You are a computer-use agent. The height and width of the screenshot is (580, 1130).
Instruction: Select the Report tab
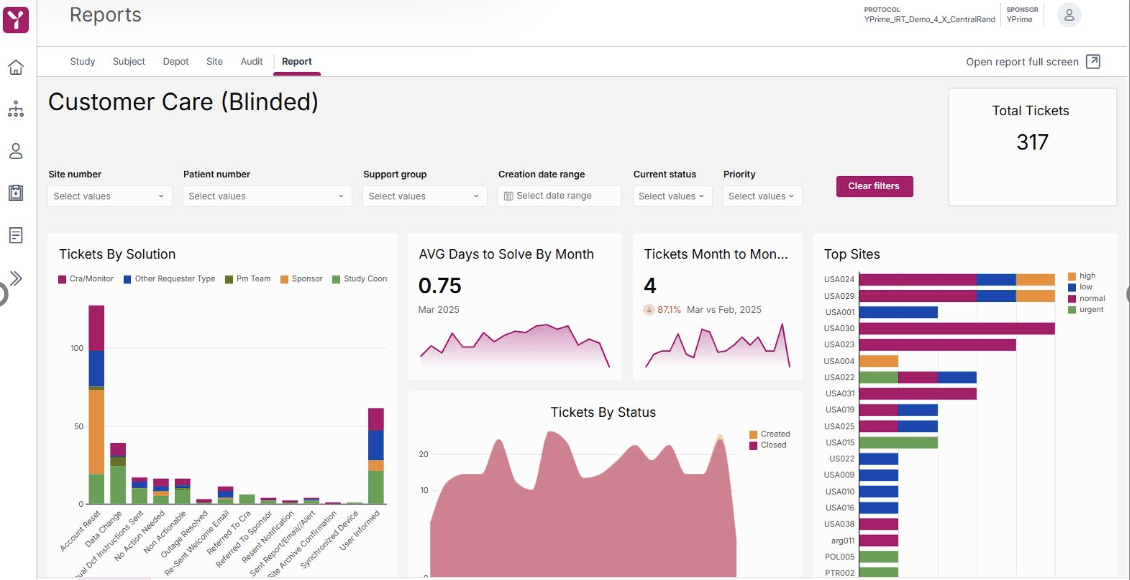tap(297, 61)
